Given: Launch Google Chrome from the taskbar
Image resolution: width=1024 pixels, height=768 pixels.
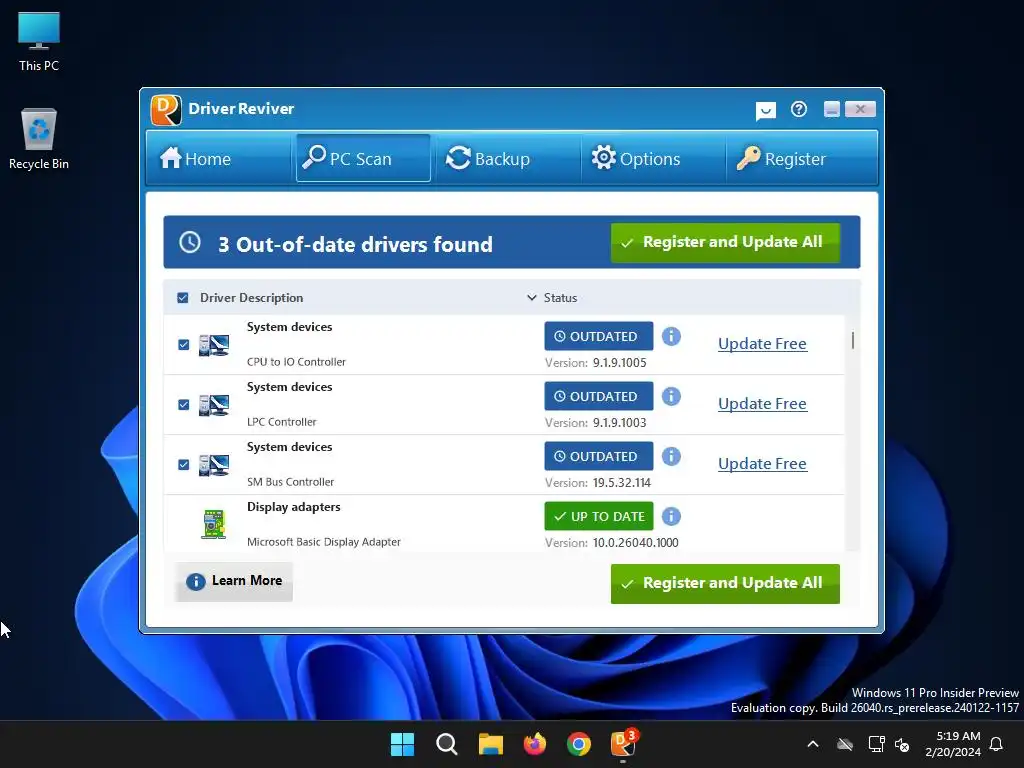Looking at the screenshot, I should 579,744.
